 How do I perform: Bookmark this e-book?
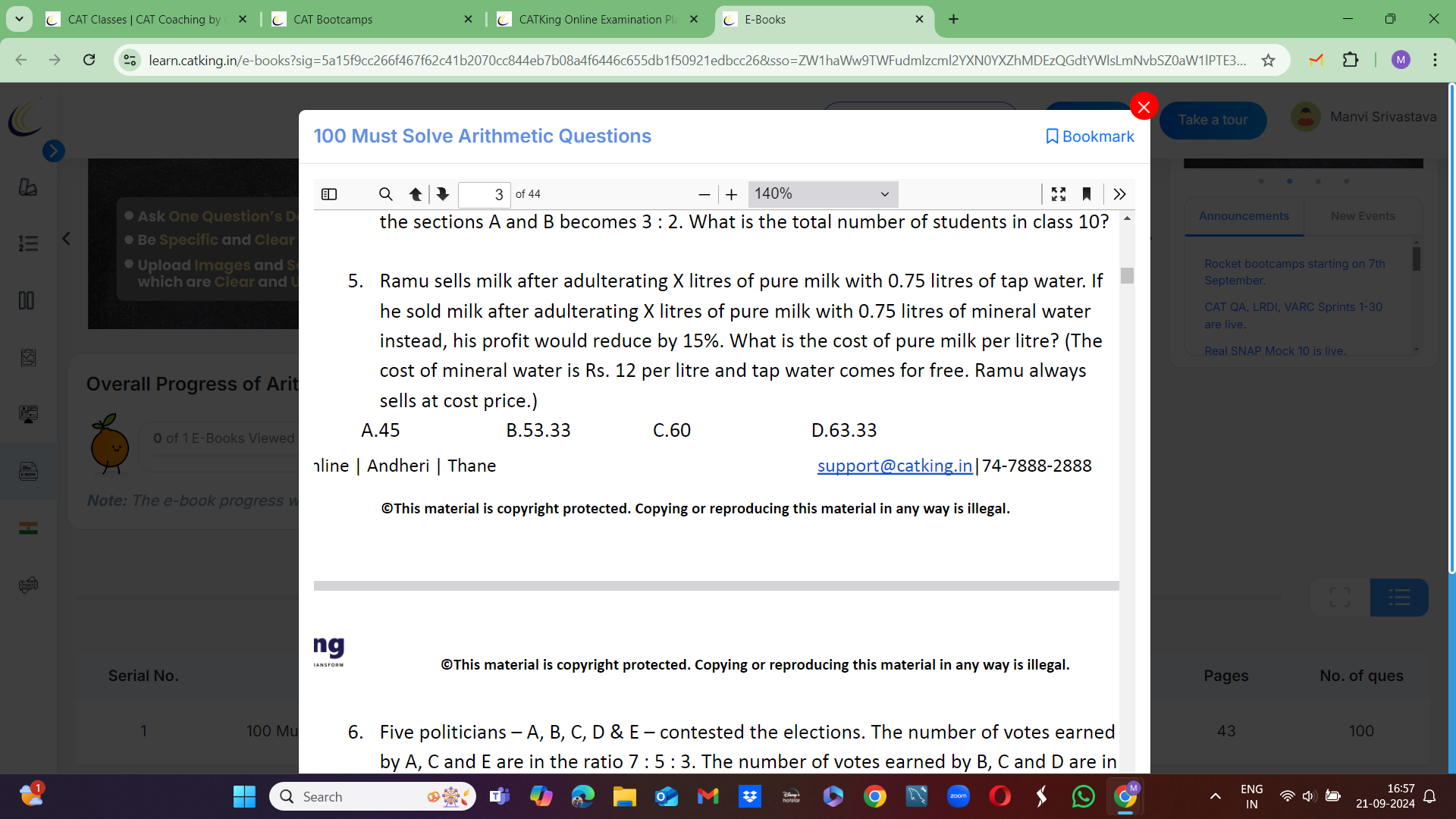coord(1090,136)
